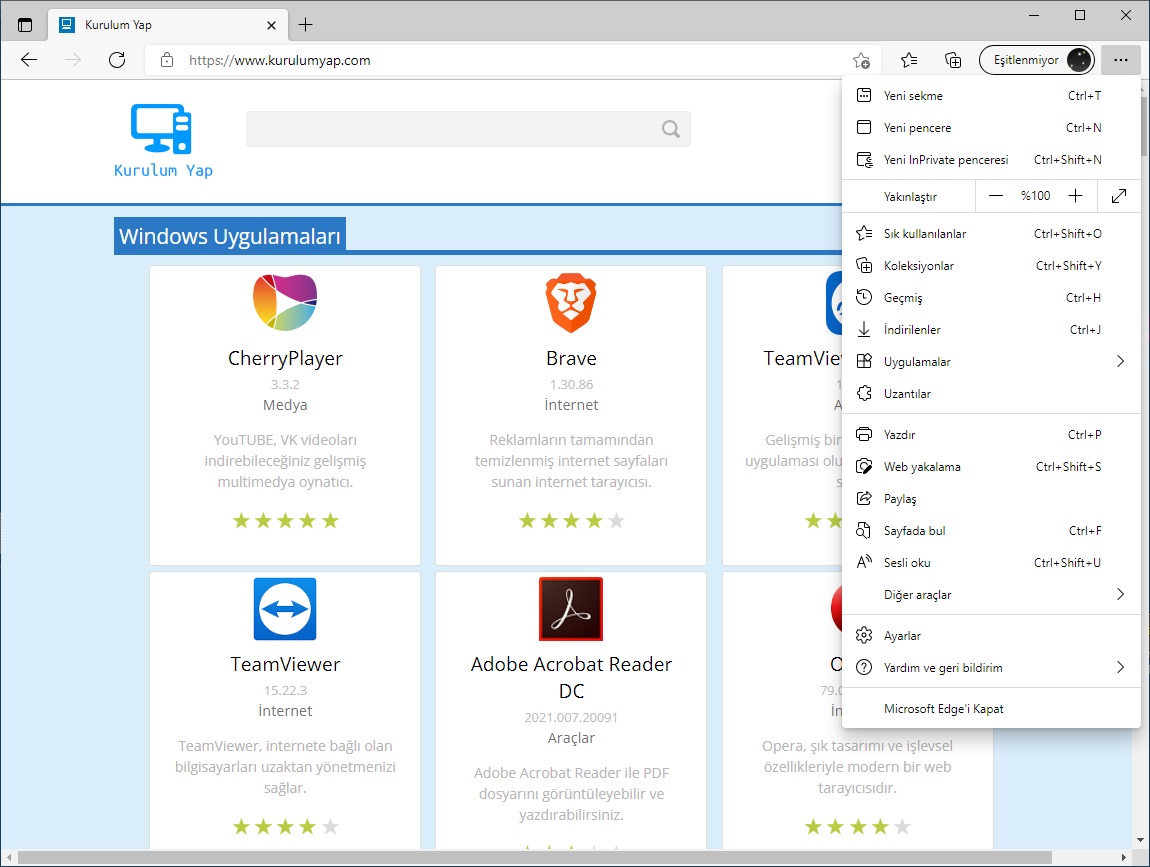Click CherryPlayer star rating
Viewport: 1150px width, 867px height.
click(x=285, y=521)
